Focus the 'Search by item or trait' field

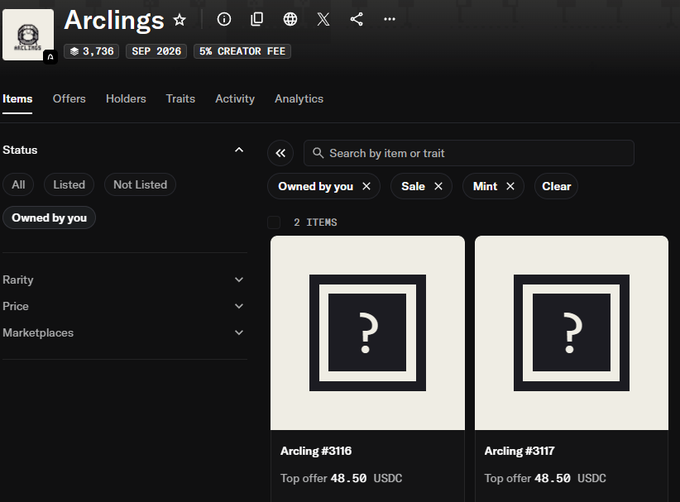pyautogui.click(x=469, y=153)
